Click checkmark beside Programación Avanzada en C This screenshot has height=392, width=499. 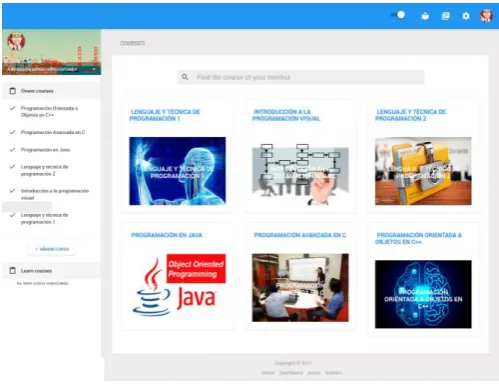tap(12, 132)
